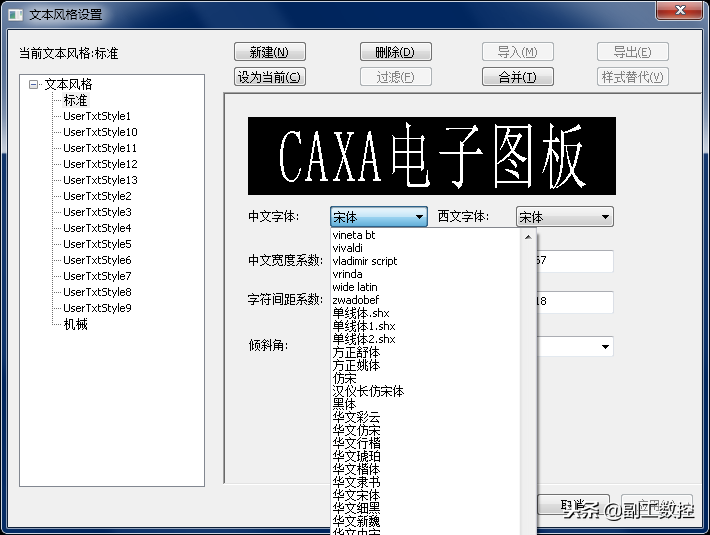The image size is (710, 535).
Task: Pick 华文细黑 from font list
Action: [x=426, y=509]
